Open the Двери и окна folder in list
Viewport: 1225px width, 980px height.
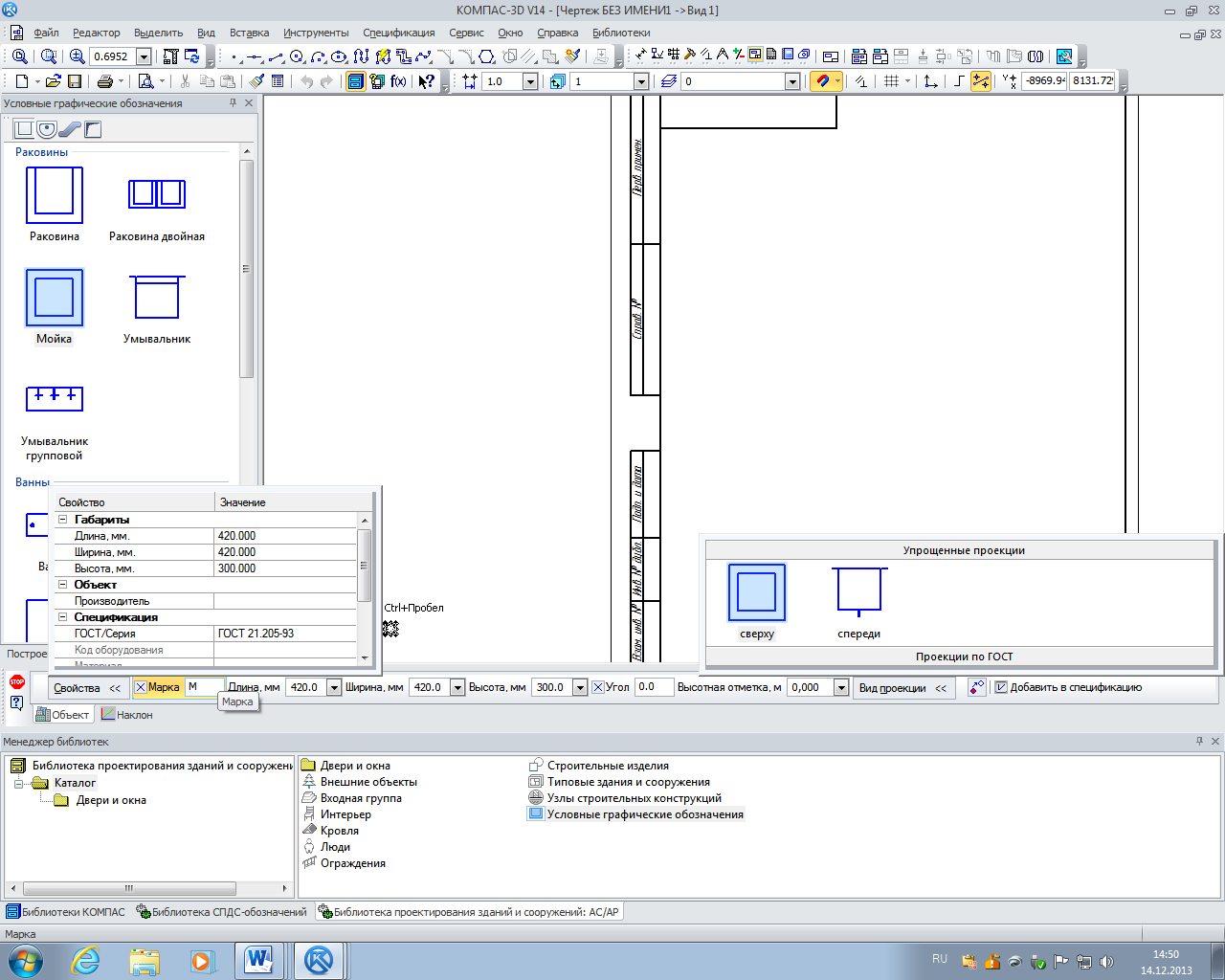pyautogui.click(x=346, y=766)
